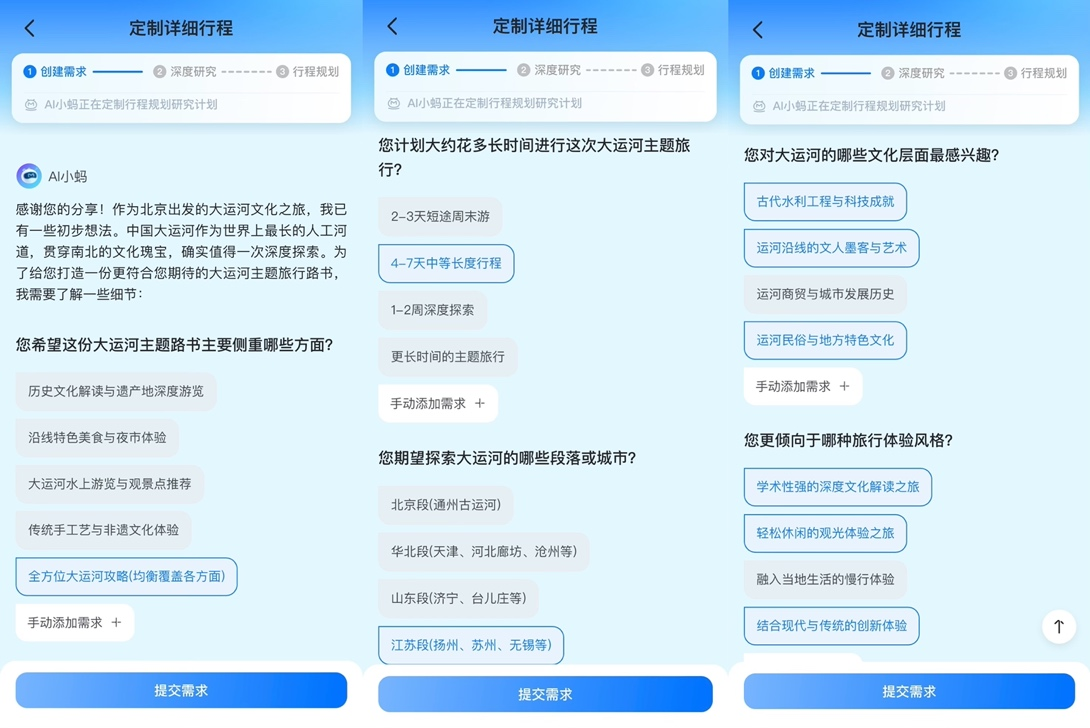Choose 2-3天短途周末游 duration
Viewport: 1090px width, 728px height.
(x=440, y=216)
